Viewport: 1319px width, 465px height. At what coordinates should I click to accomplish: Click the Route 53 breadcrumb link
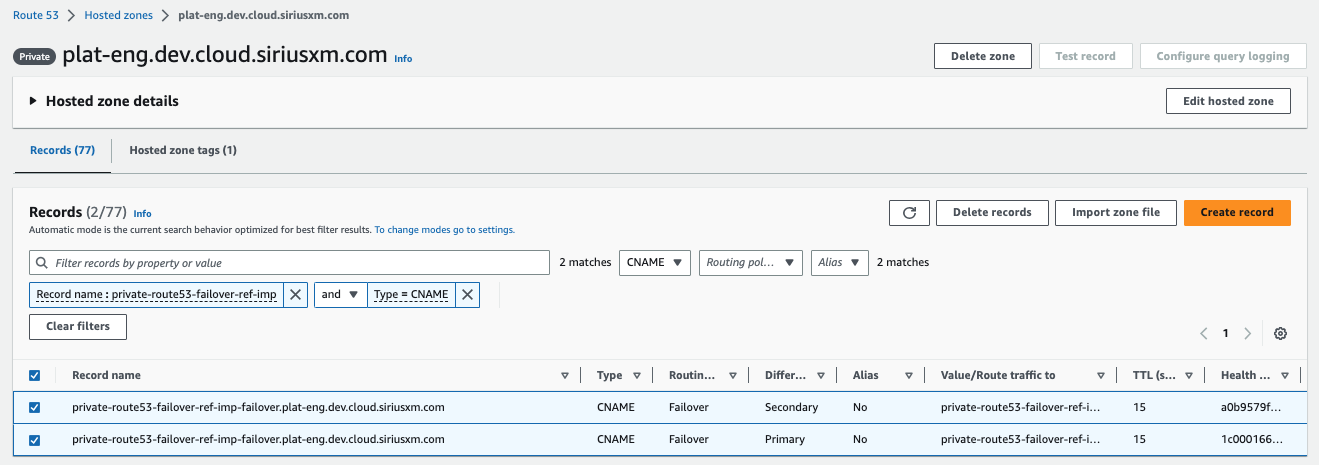coord(35,16)
